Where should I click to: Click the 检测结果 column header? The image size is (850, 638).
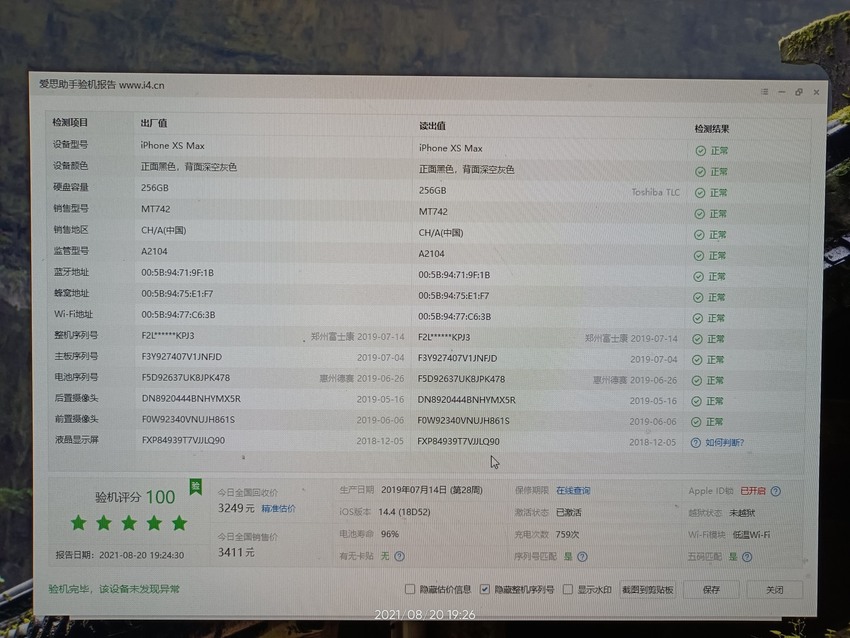712,129
